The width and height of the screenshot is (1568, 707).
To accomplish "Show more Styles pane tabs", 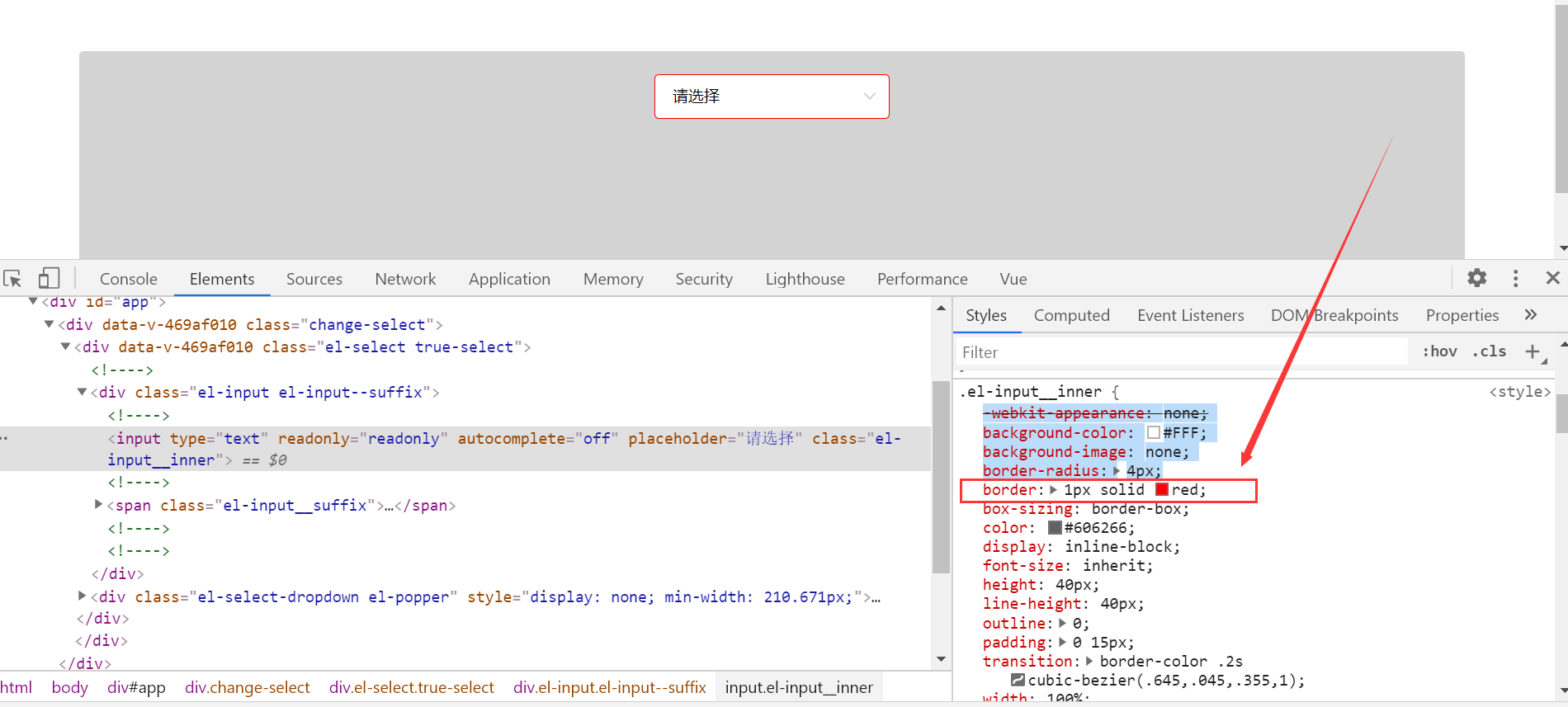I will coord(1531,314).
